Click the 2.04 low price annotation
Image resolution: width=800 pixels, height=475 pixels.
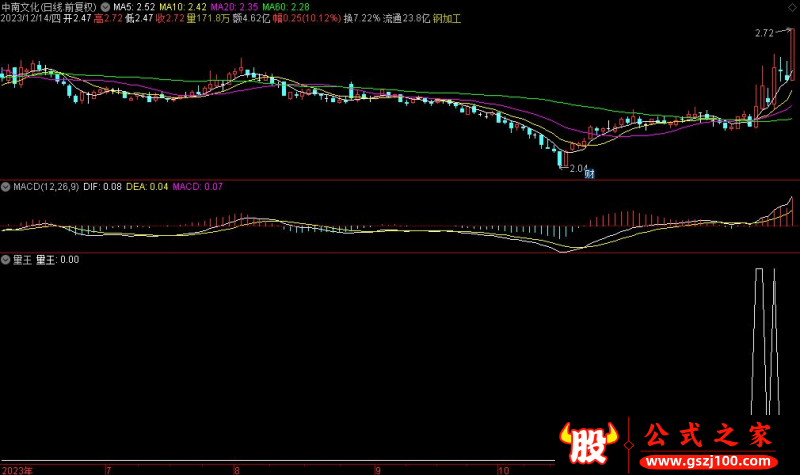(x=579, y=168)
